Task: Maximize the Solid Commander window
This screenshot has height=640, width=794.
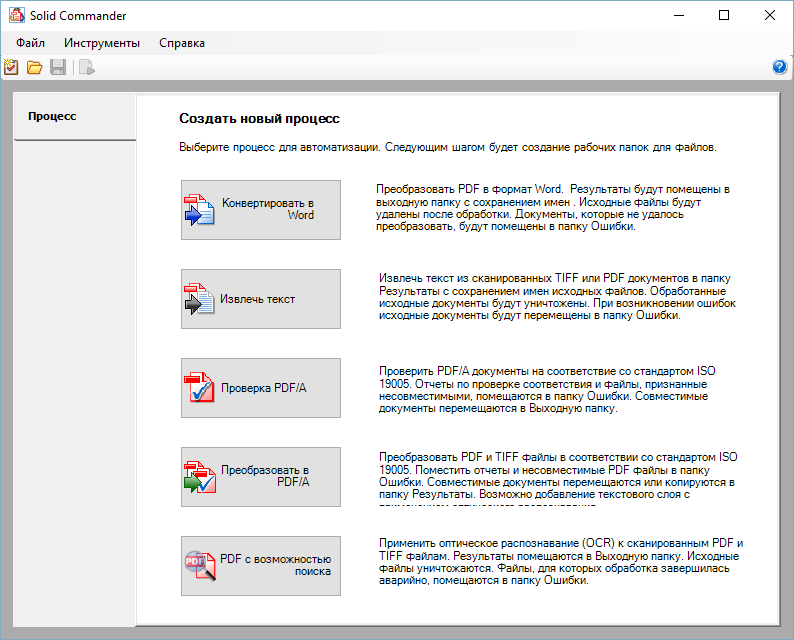Action: pyautogui.click(x=724, y=15)
